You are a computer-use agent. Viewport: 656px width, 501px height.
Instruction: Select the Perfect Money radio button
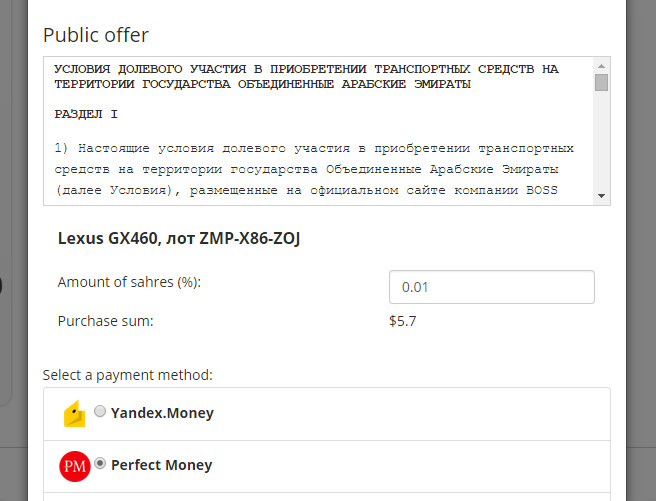[100, 463]
